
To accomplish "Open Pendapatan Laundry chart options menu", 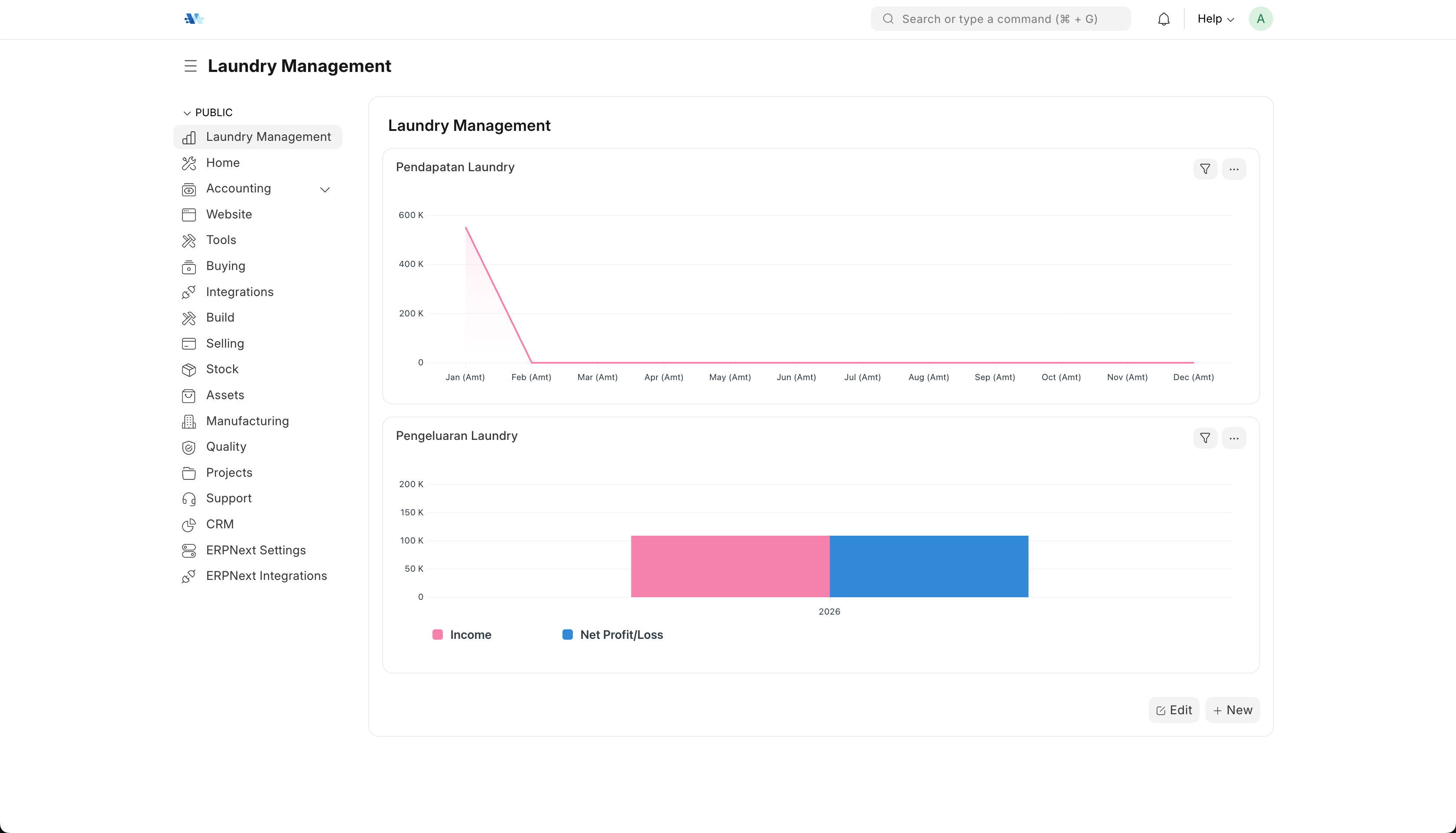I will click(1234, 169).
